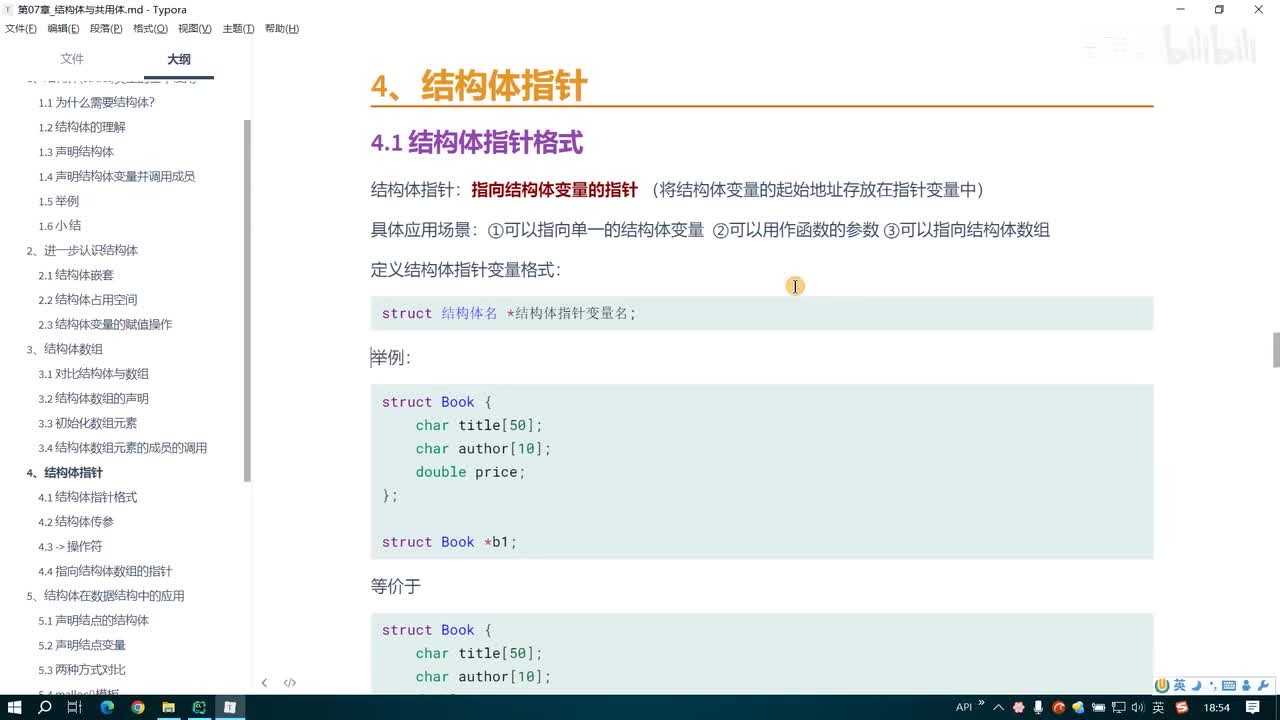Viewport: 1280px width, 720px height.
Task: Go to outline item 1.2 结构体的理解
Action: pos(82,127)
